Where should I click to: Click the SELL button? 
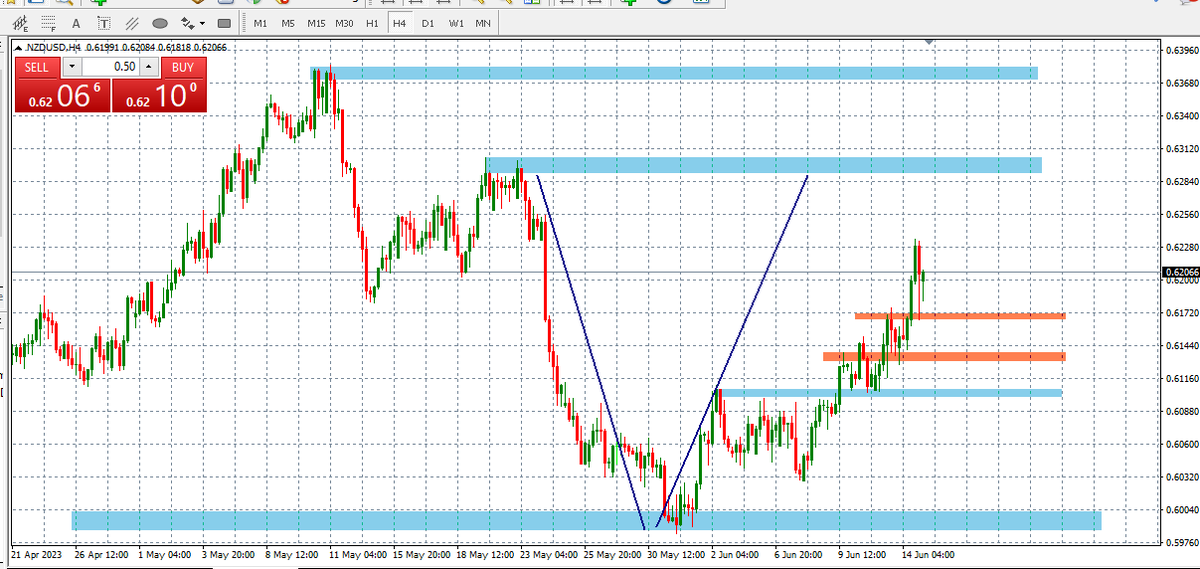coord(36,67)
